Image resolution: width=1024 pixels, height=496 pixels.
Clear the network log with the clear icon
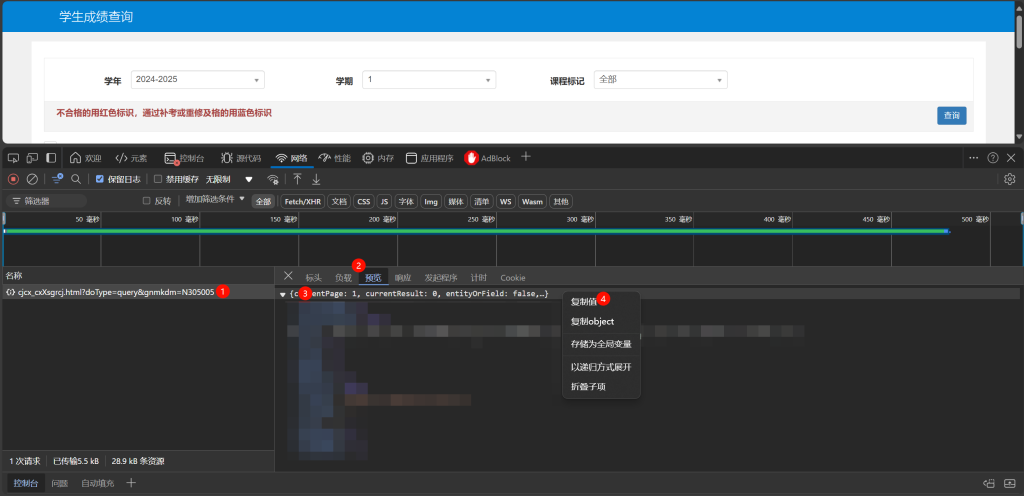click(x=32, y=179)
